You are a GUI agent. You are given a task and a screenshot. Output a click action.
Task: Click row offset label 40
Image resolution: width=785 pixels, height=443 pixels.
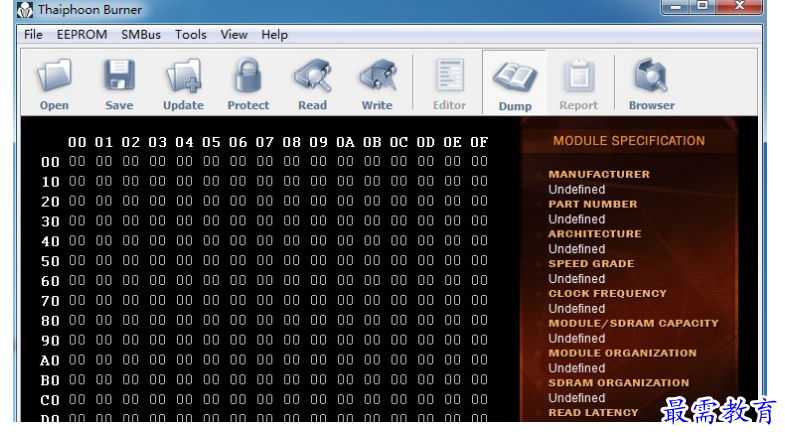pyautogui.click(x=50, y=241)
